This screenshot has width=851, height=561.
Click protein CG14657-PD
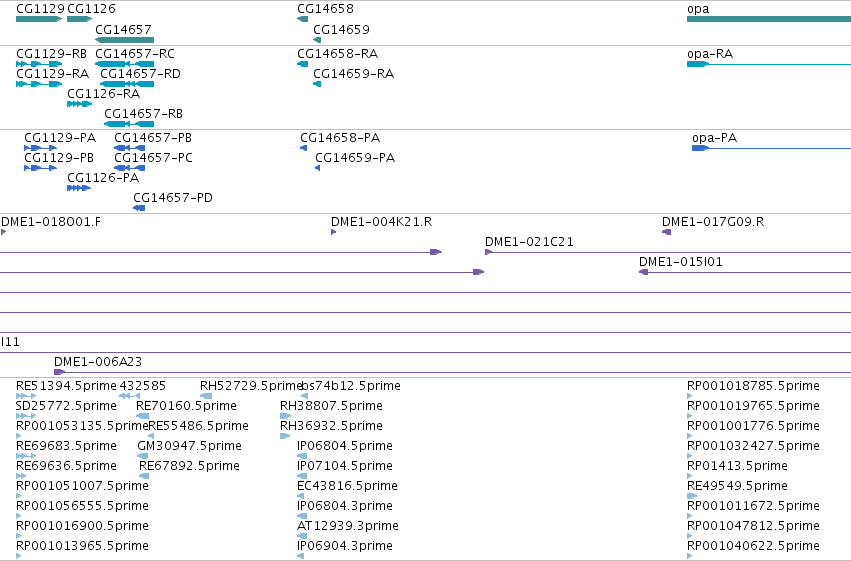(139, 208)
